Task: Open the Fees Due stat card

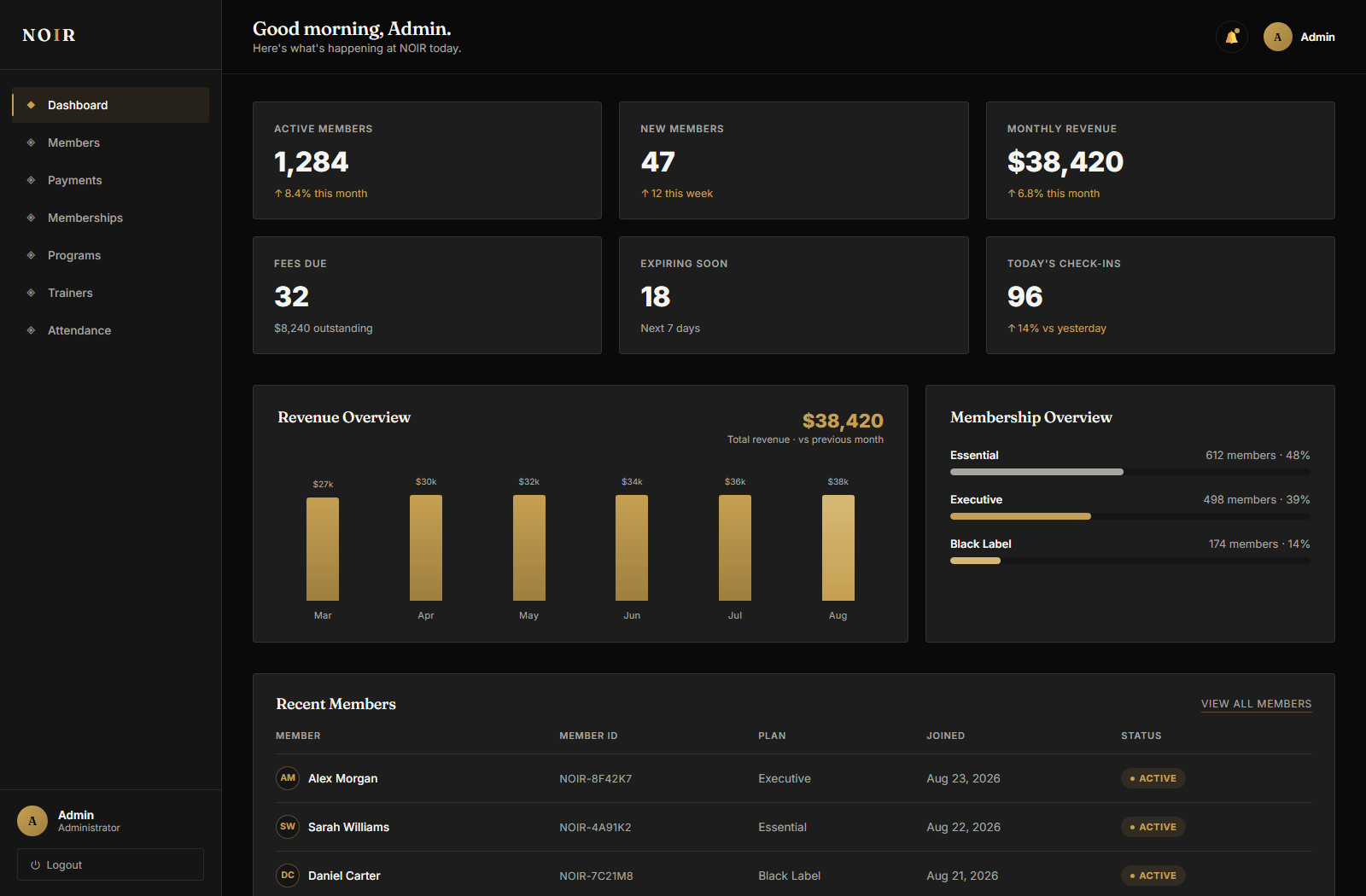Action: tap(427, 295)
